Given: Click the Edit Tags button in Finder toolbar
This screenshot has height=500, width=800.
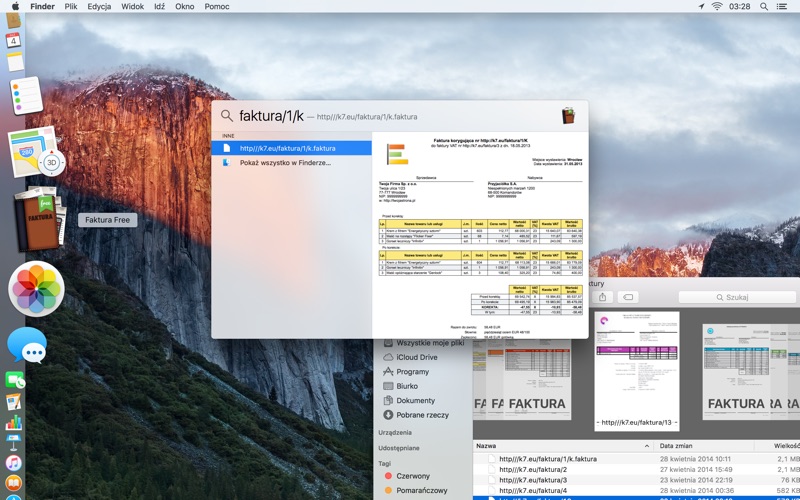Looking at the screenshot, I should [628, 297].
